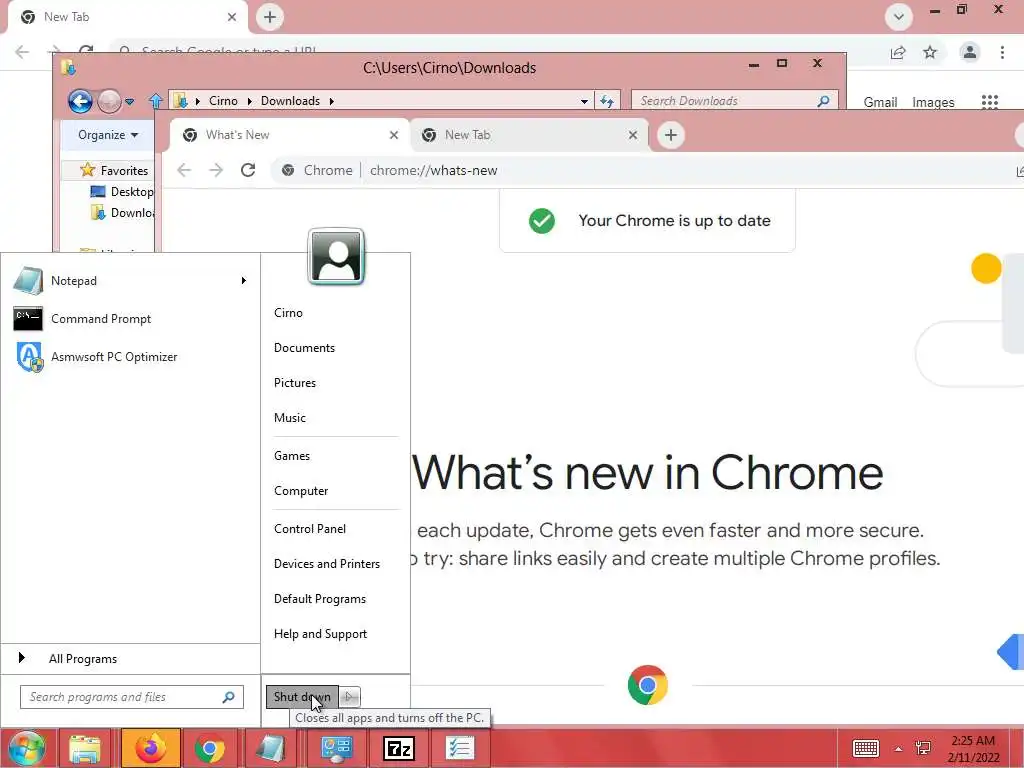Open Control Panel from Start menu

pos(310,529)
